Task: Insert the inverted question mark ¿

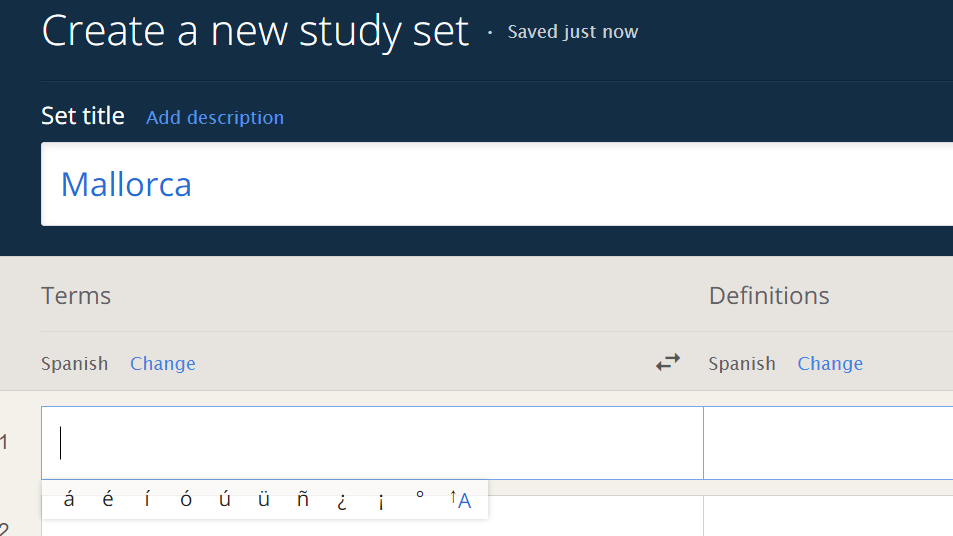Action: pyautogui.click(x=342, y=500)
